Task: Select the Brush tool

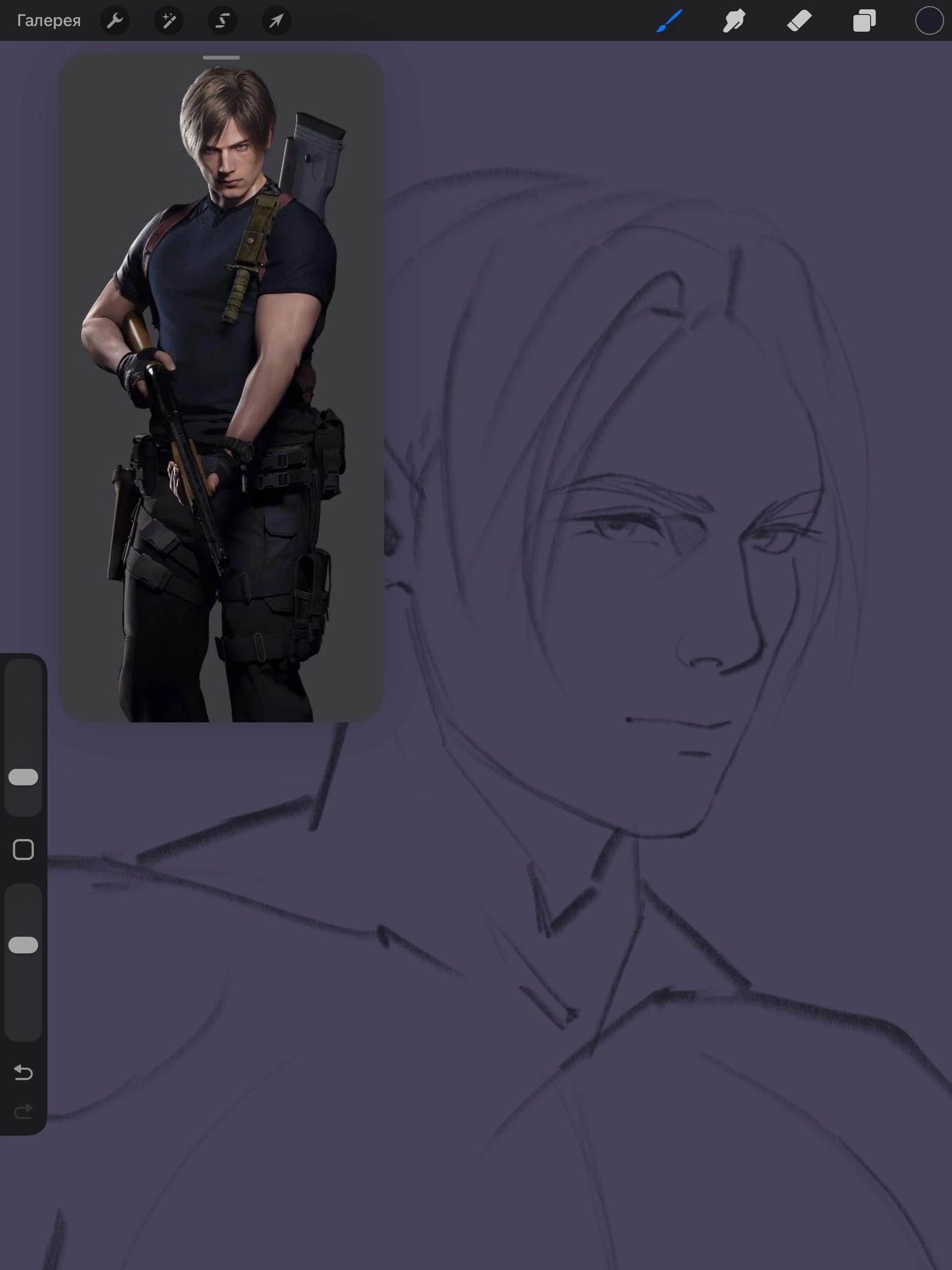Action: (x=670, y=21)
